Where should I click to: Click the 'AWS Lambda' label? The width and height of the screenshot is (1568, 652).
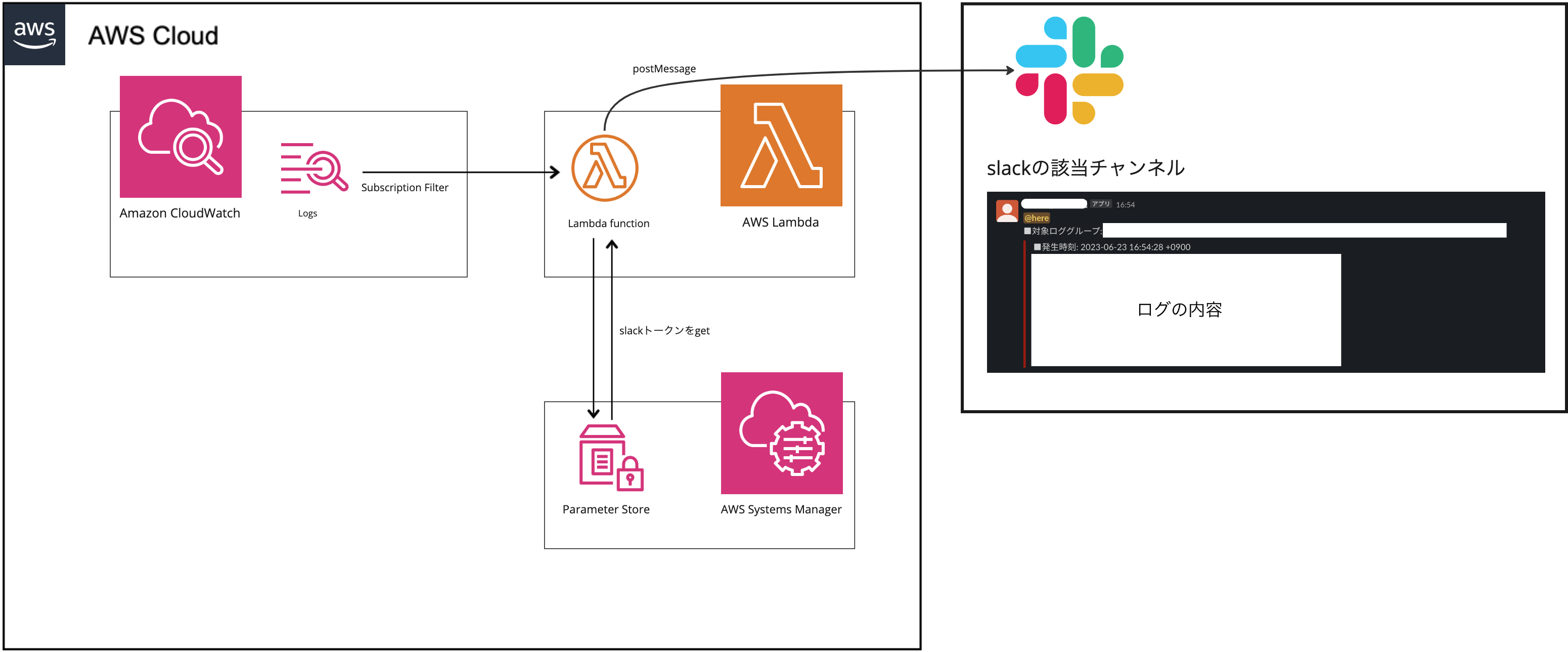click(780, 222)
